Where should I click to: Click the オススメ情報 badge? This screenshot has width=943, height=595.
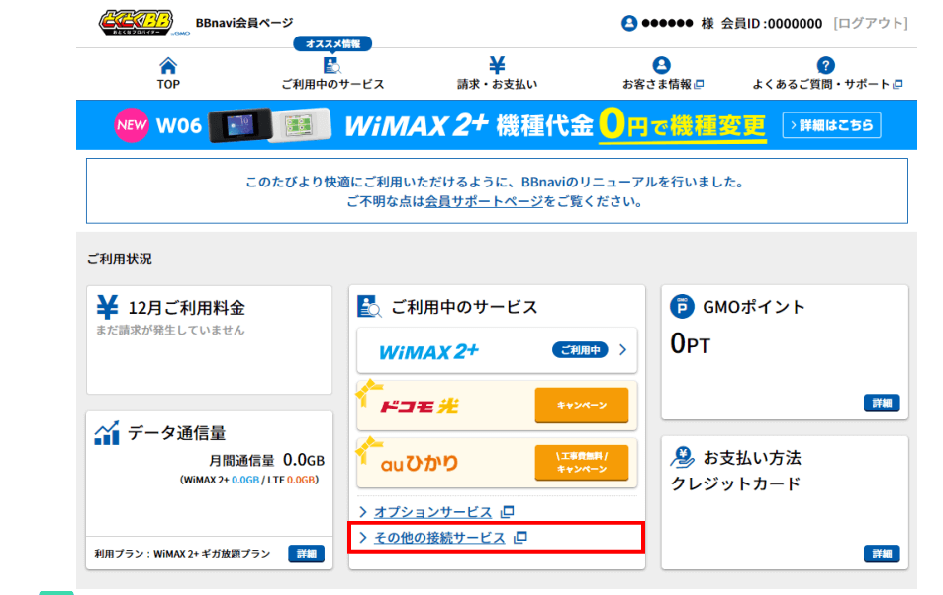(333, 43)
